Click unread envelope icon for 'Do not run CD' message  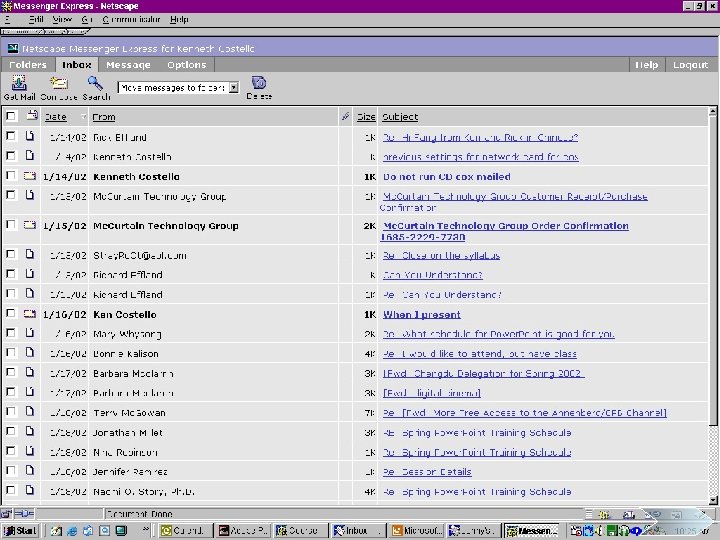[x=30, y=177]
